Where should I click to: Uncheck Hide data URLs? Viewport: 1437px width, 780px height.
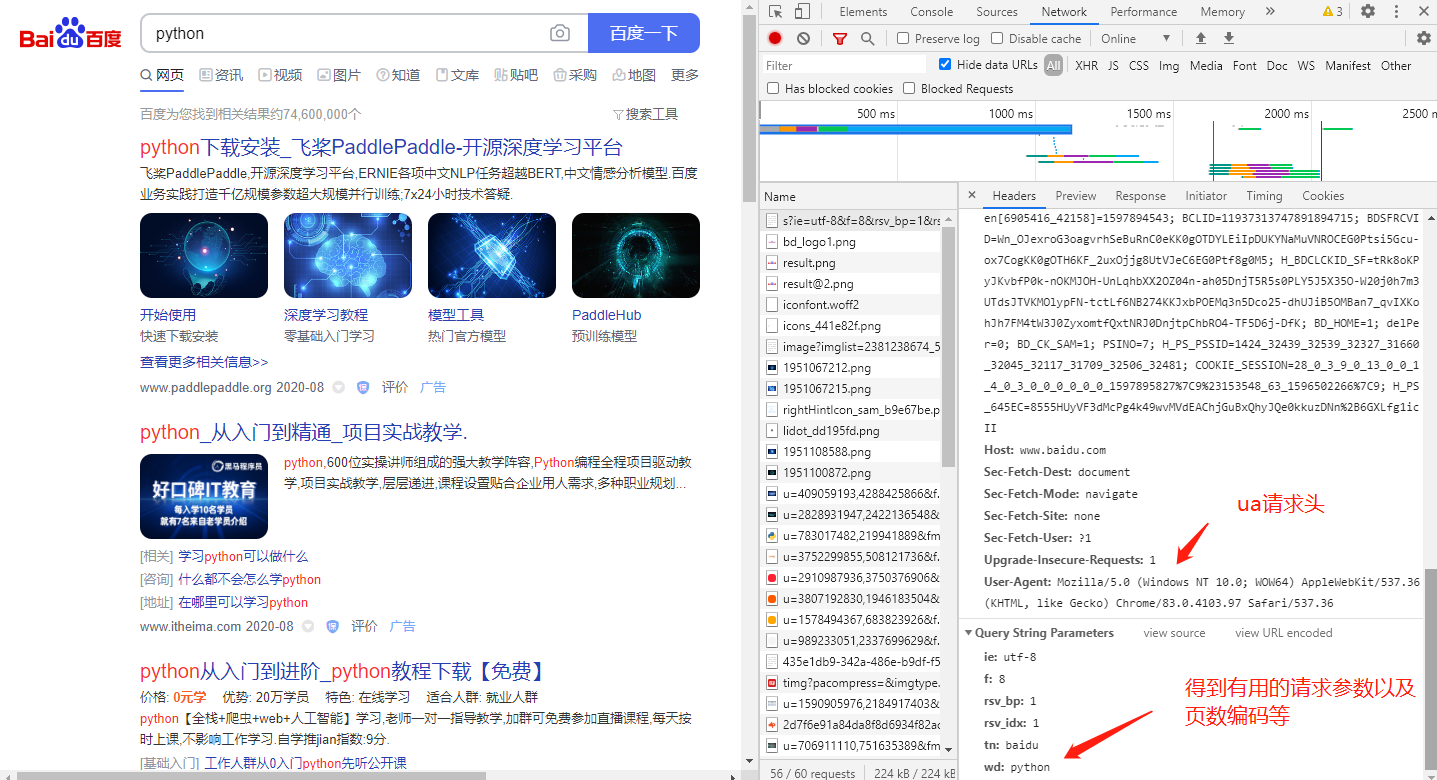(944, 65)
